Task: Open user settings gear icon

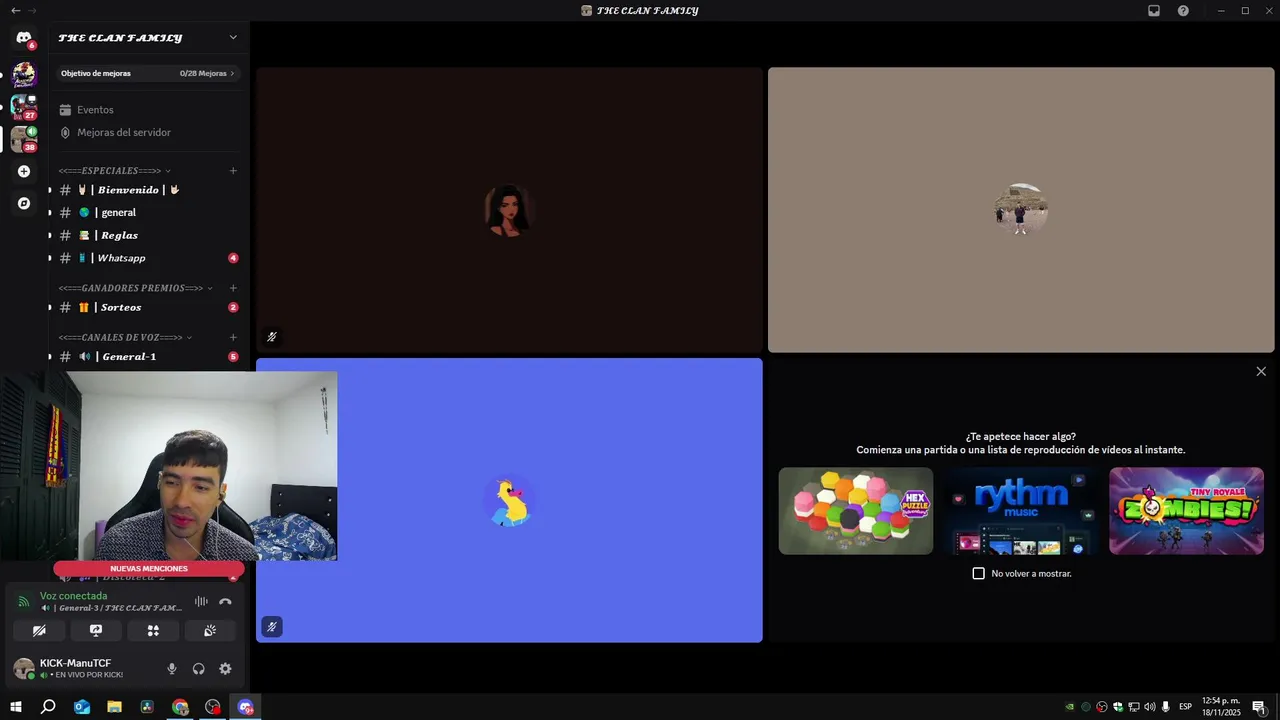Action: pyautogui.click(x=225, y=669)
